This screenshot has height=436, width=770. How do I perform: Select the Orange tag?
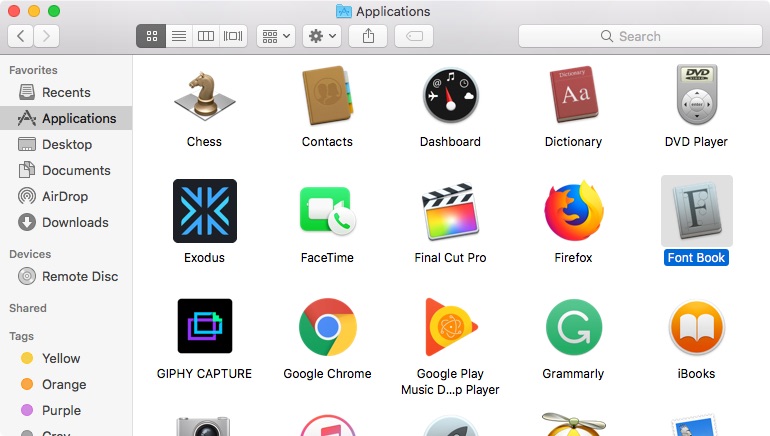(x=66, y=384)
